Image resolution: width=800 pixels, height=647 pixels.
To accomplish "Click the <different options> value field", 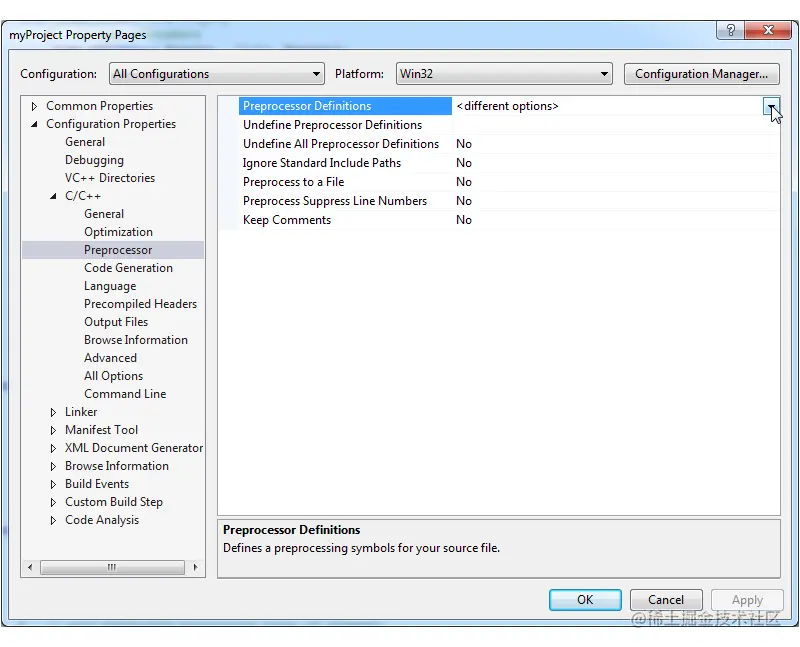I will [x=607, y=106].
